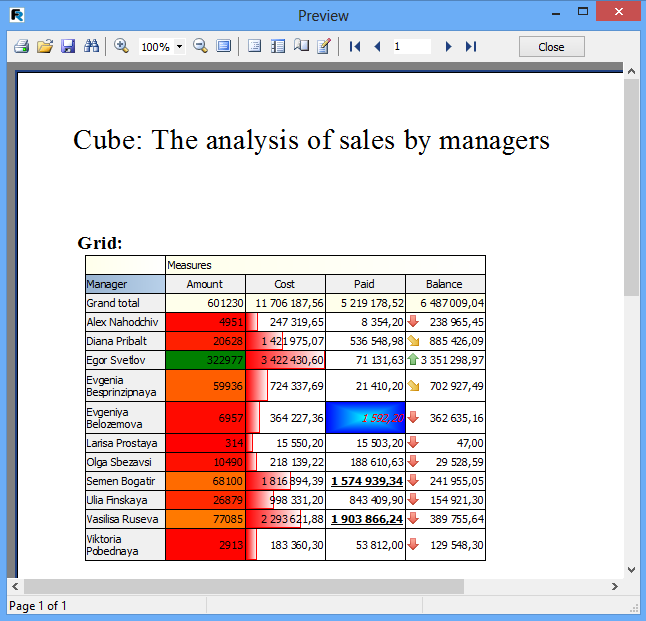Open Find with the binoculars icon

(x=92, y=47)
